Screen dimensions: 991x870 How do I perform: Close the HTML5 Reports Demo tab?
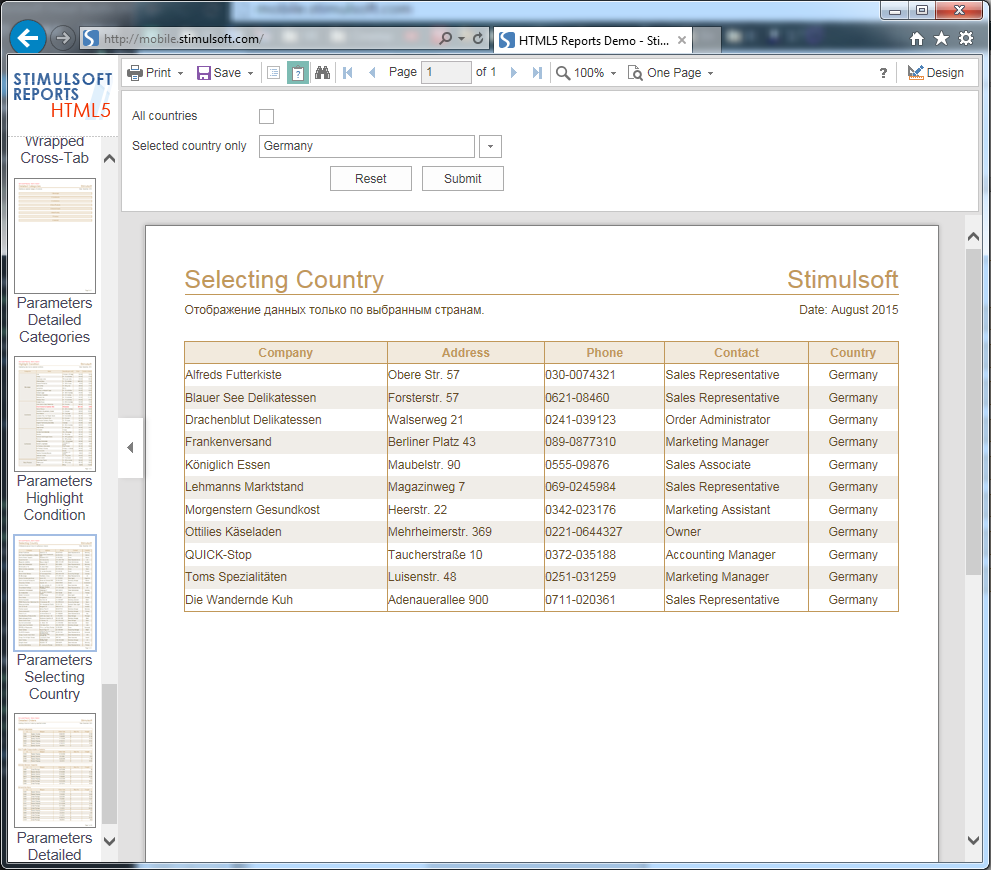[682, 40]
